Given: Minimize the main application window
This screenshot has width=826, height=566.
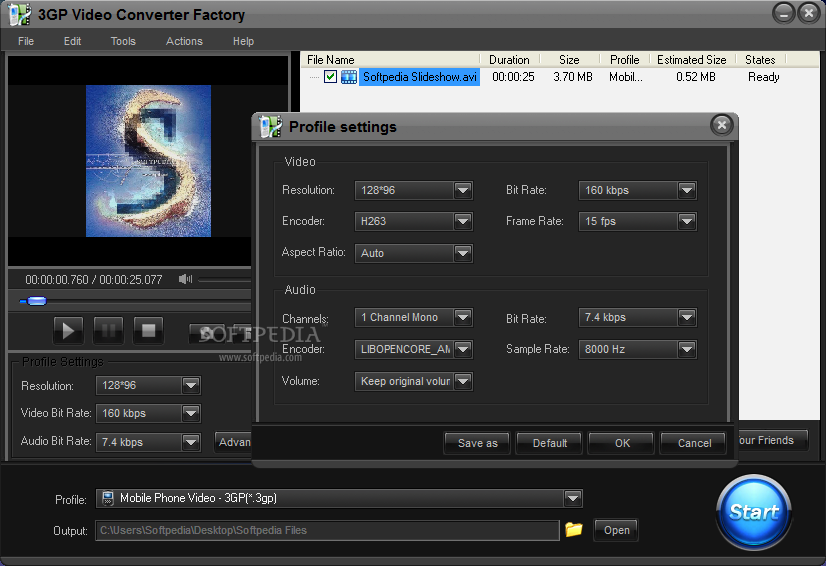Looking at the screenshot, I should click(783, 13).
